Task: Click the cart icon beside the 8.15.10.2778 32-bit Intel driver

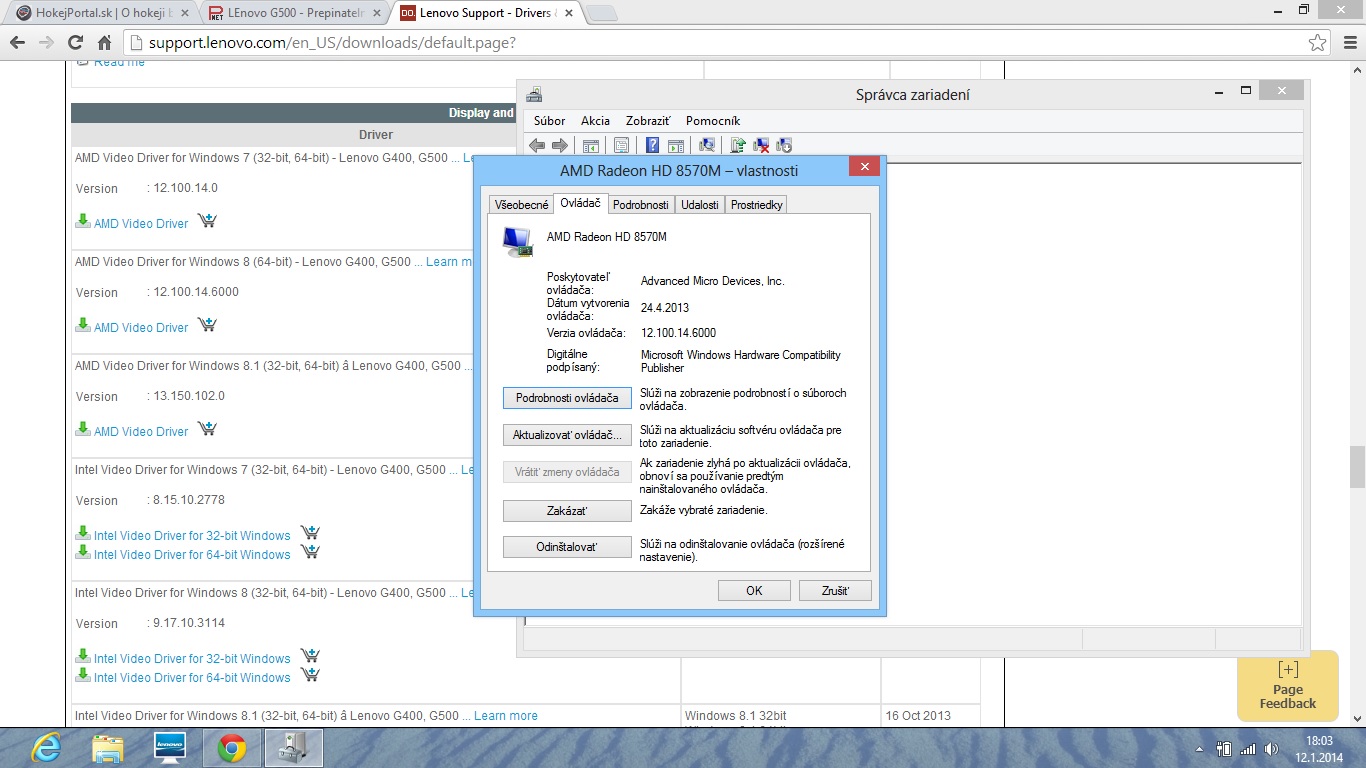Action: pos(310,533)
